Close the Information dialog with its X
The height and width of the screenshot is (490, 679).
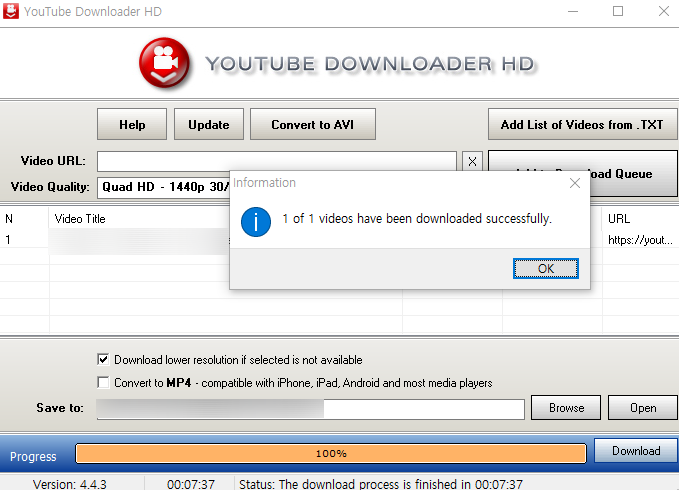pyautogui.click(x=575, y=183)
